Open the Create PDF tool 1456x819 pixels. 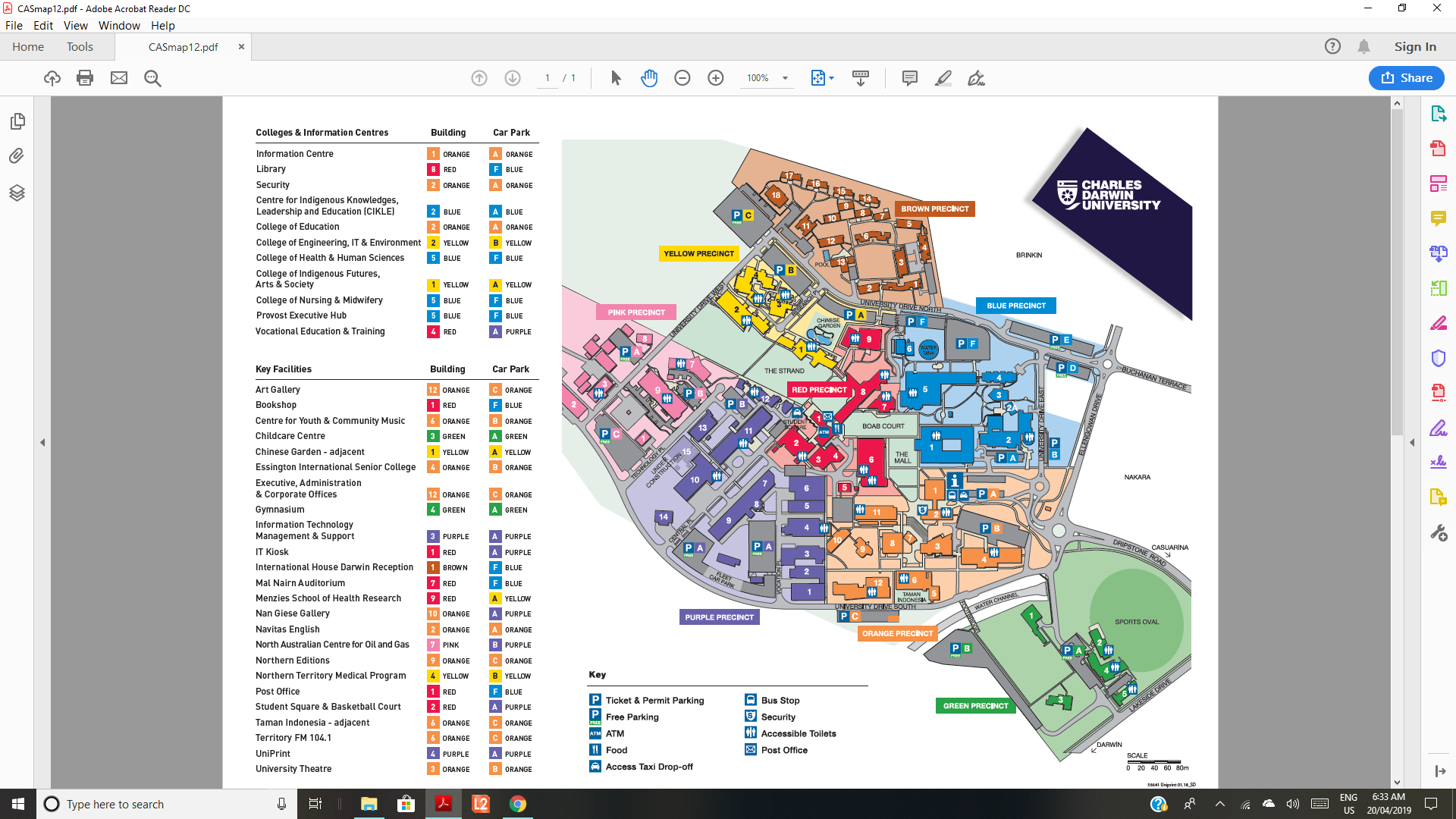click(1439, 149)
